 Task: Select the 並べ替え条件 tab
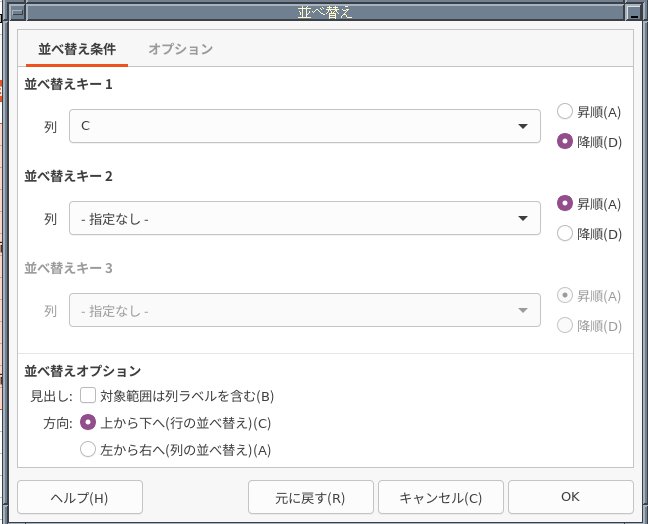click(x=77, y=49)
